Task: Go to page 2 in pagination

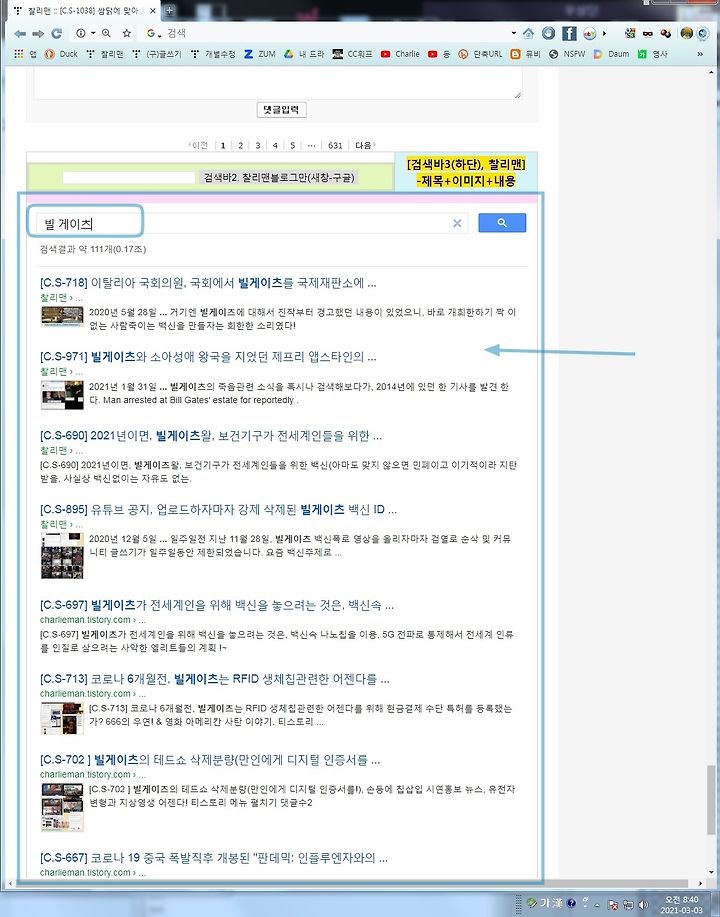Action: [240, 145]
